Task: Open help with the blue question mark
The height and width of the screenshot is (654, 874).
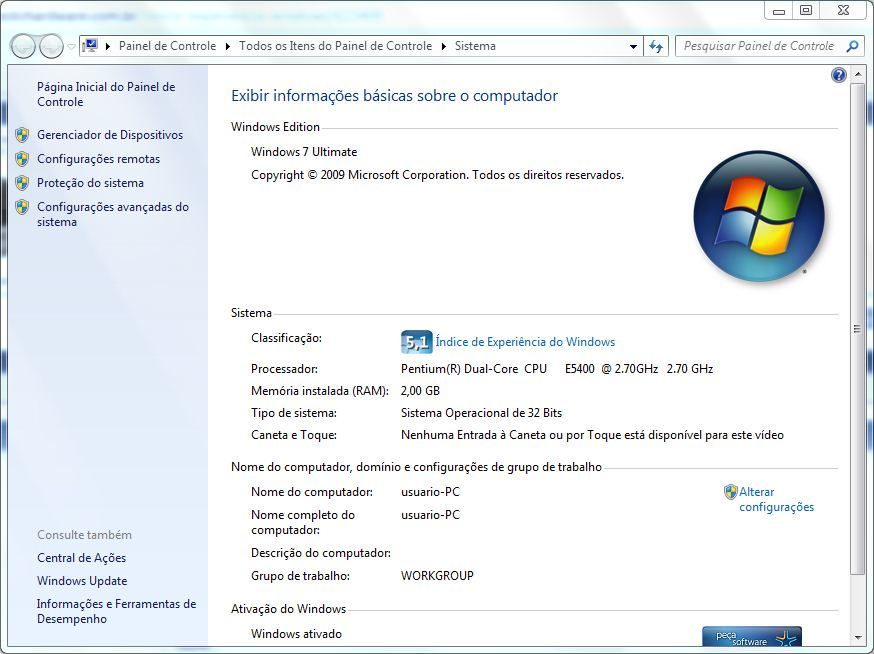Action: pyautogui.click(x=838, y=75)
